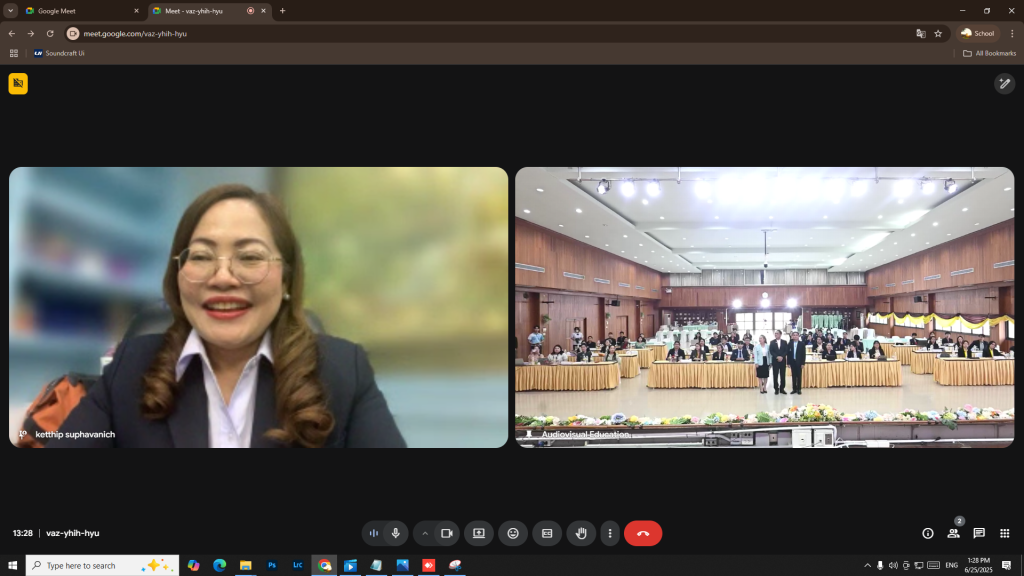Open the All Bookmarks folder
The width and height of the screenshot is (1024, 576).
click(990, 53)
